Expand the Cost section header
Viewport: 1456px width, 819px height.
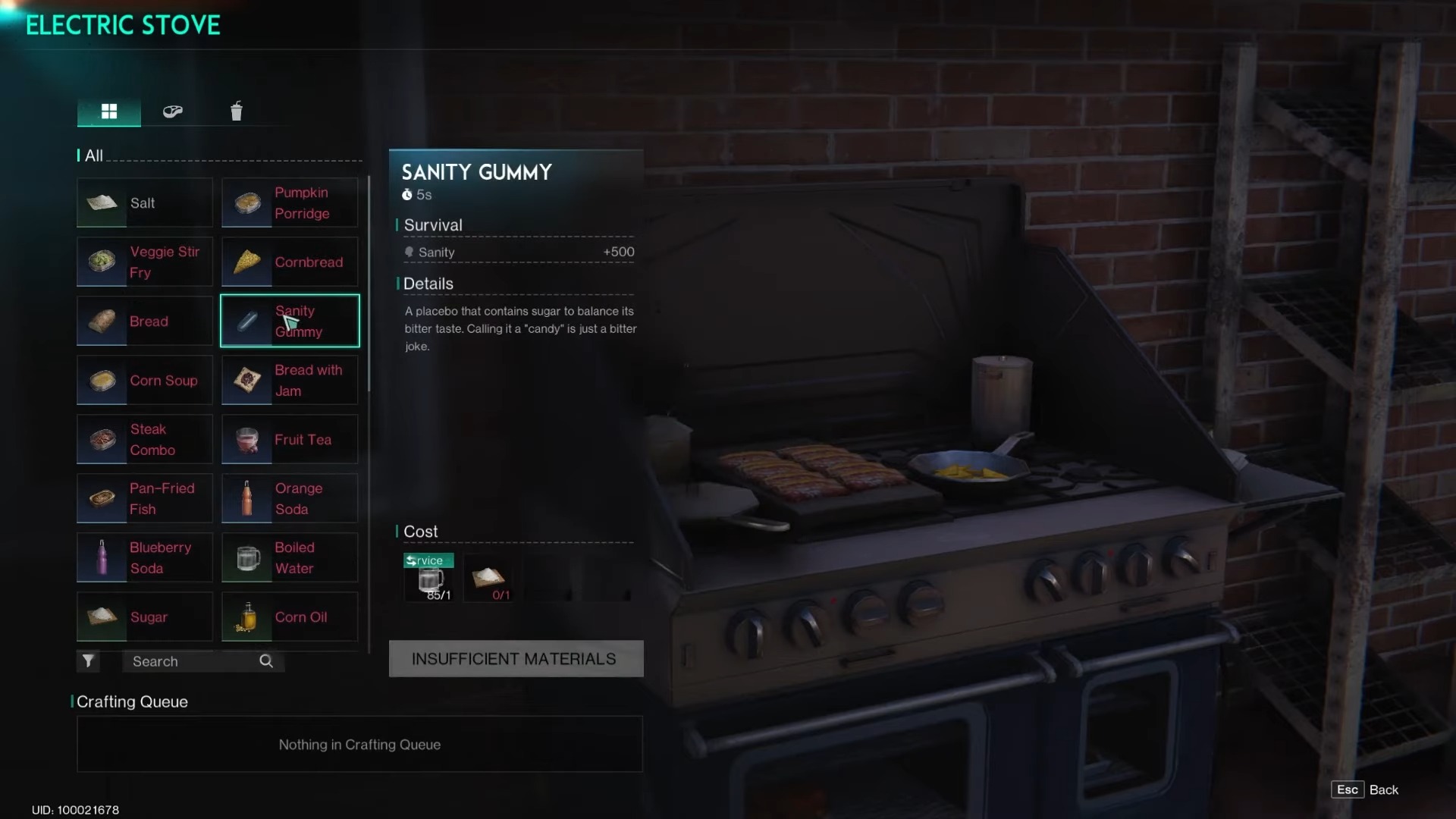(x=420, y=531)
